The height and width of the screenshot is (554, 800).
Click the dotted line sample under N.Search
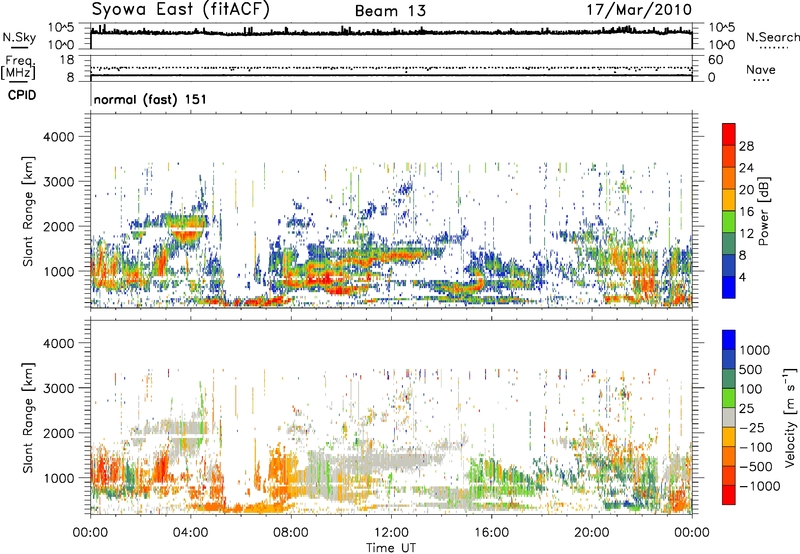click(774, 48)
